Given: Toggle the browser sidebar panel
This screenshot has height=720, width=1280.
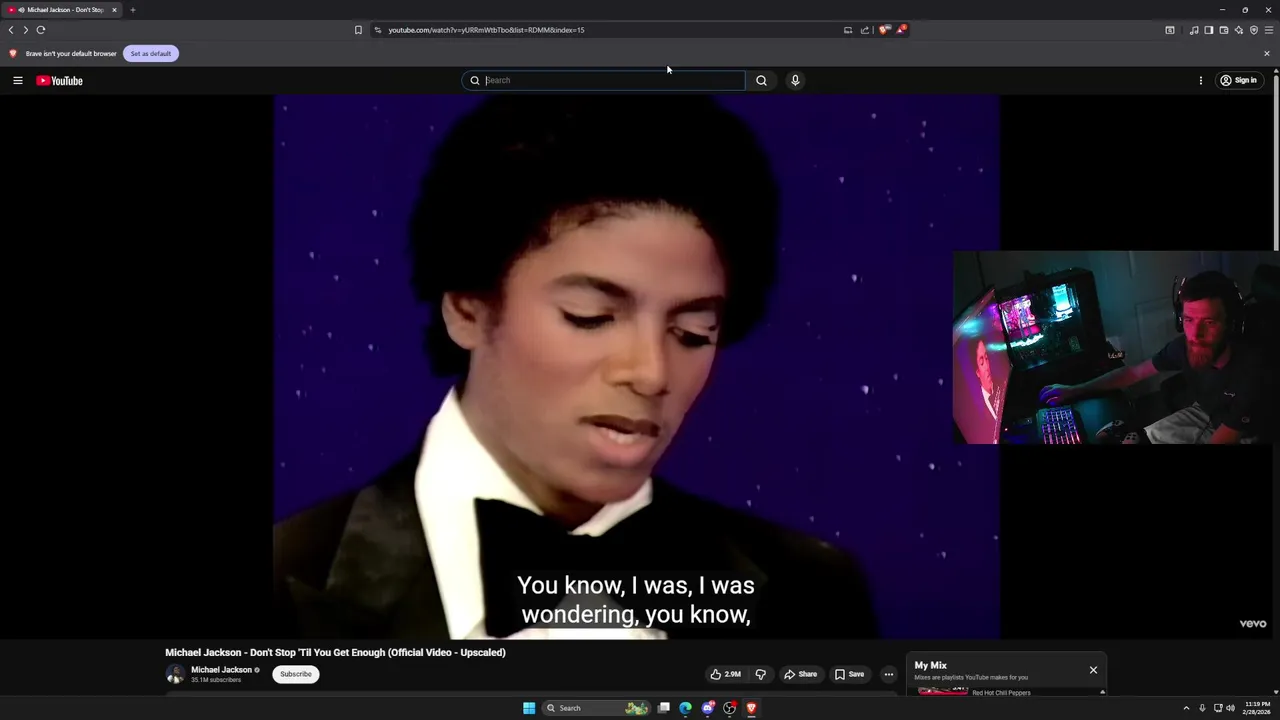Looking at the screenshot, I should 1209,30.
